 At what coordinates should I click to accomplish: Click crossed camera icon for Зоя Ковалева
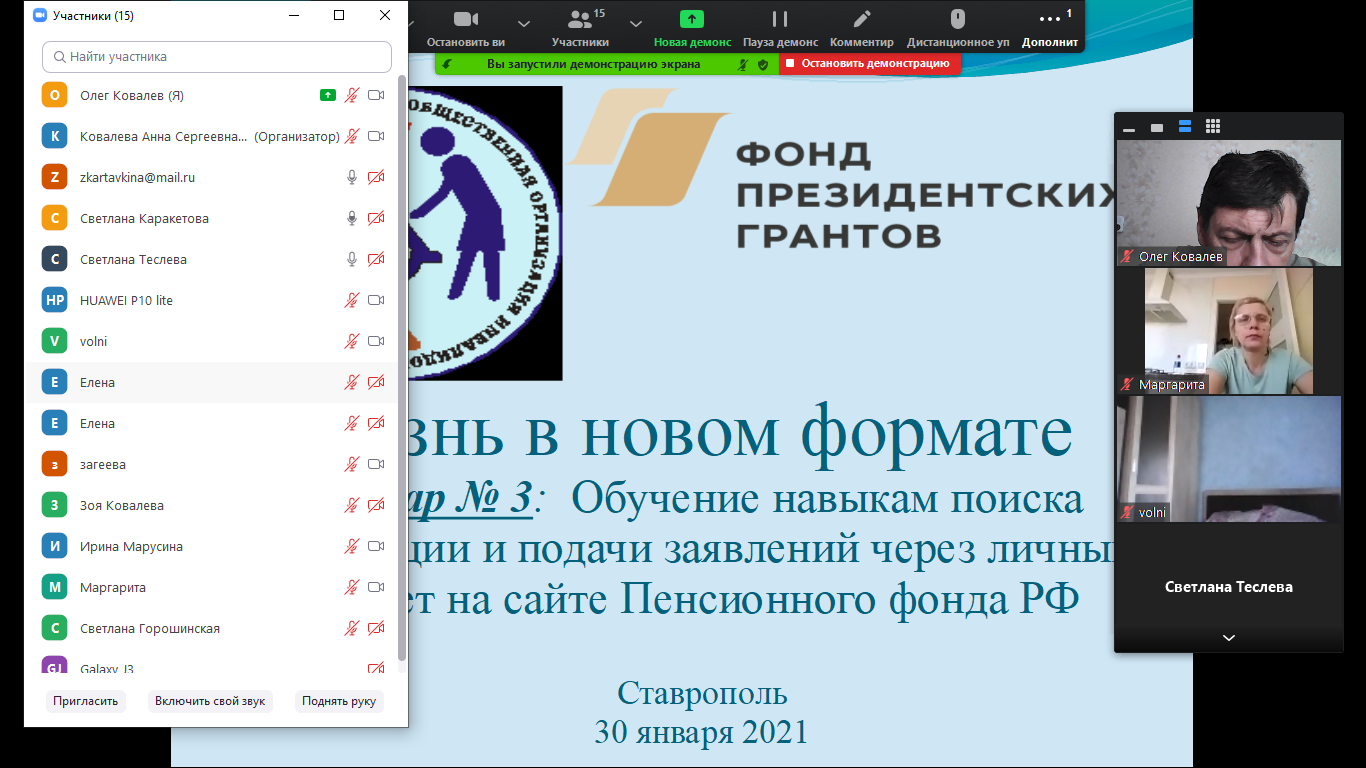pos(376,505)
